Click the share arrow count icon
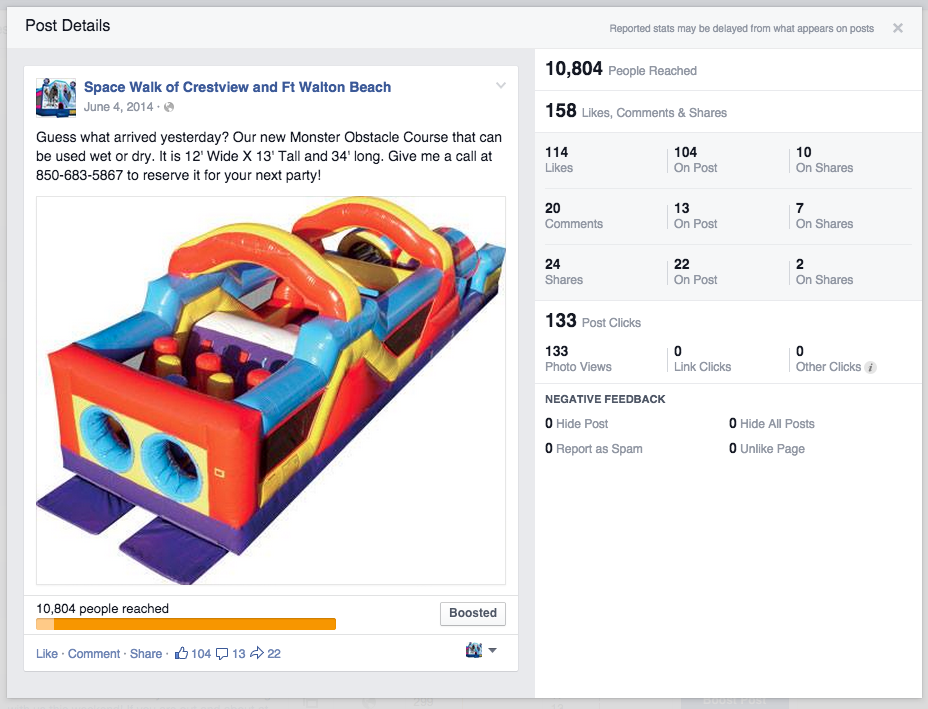928x709 pixels. [257, 653]
